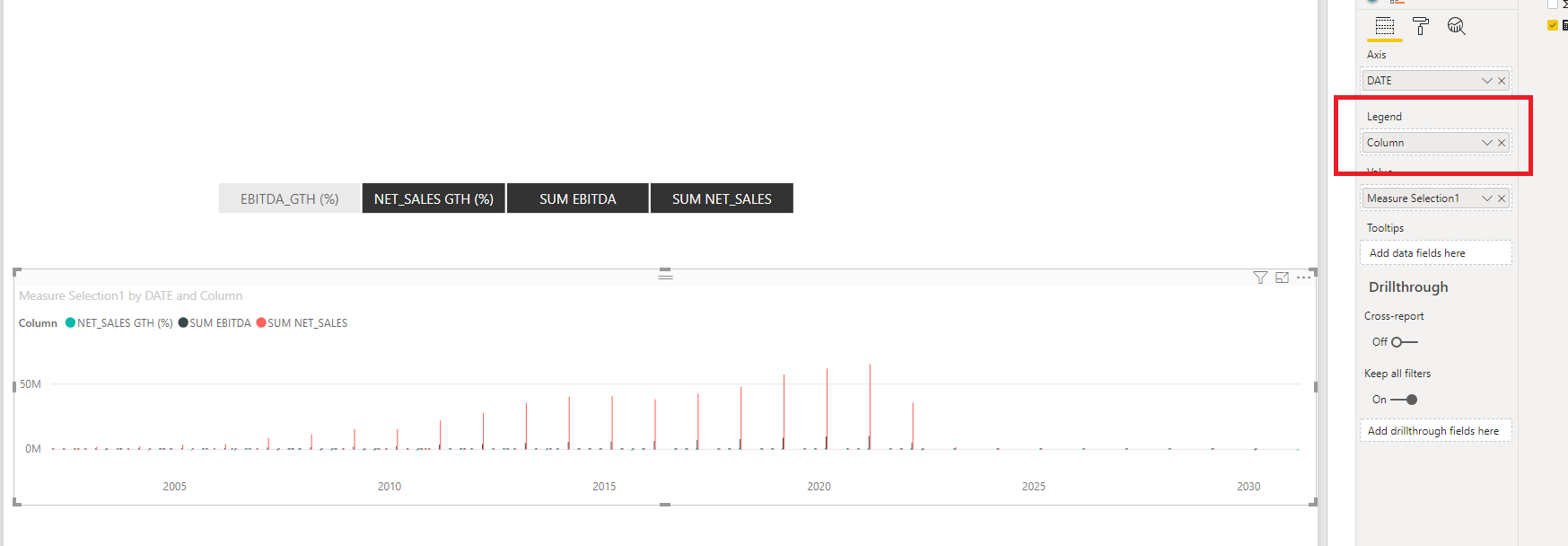
Task: Expand the Measure Selection1 dropdown arrow
Action: coord(1486,198)
